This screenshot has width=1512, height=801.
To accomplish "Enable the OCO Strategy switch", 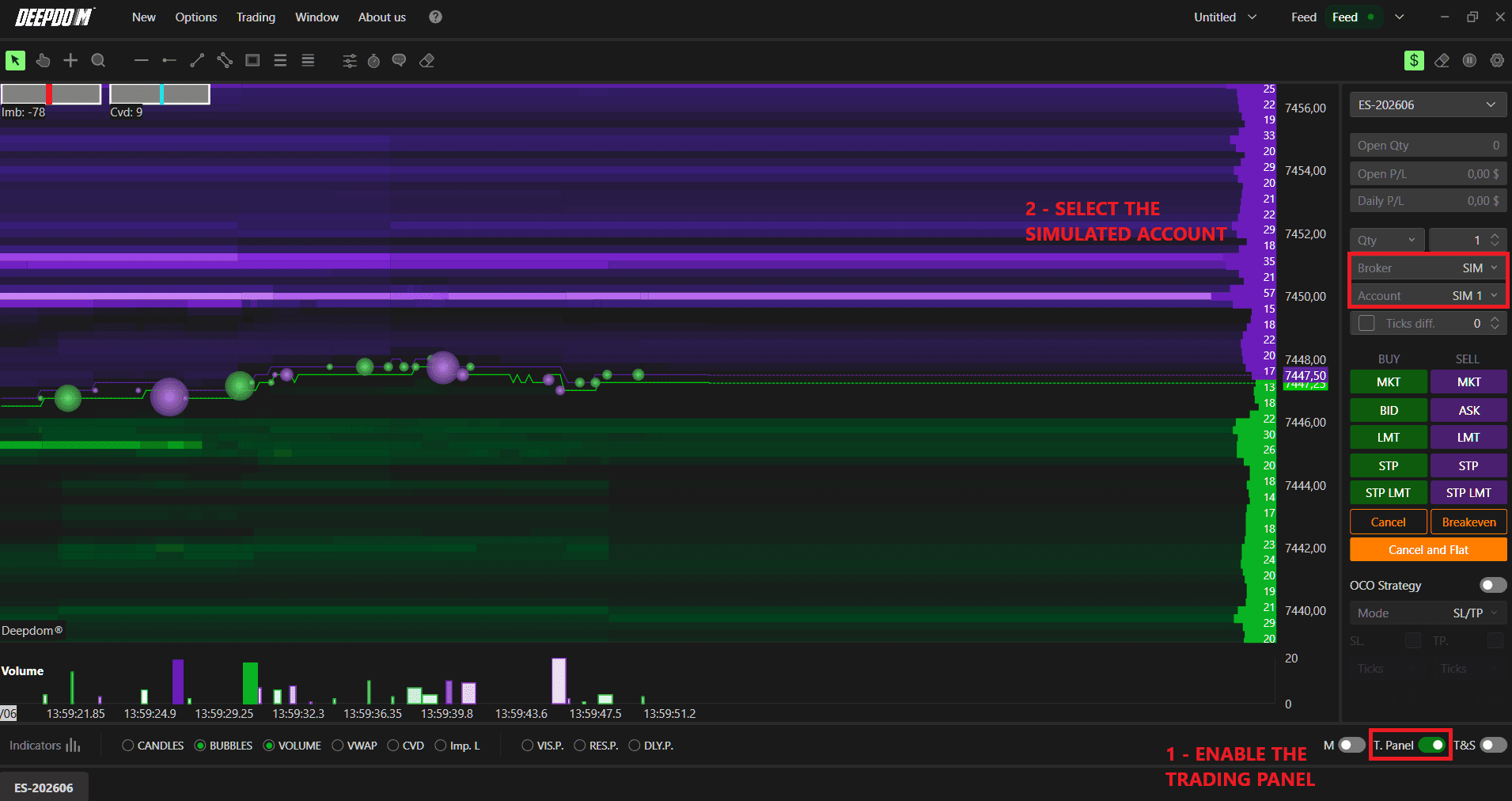I will 1493,585.
